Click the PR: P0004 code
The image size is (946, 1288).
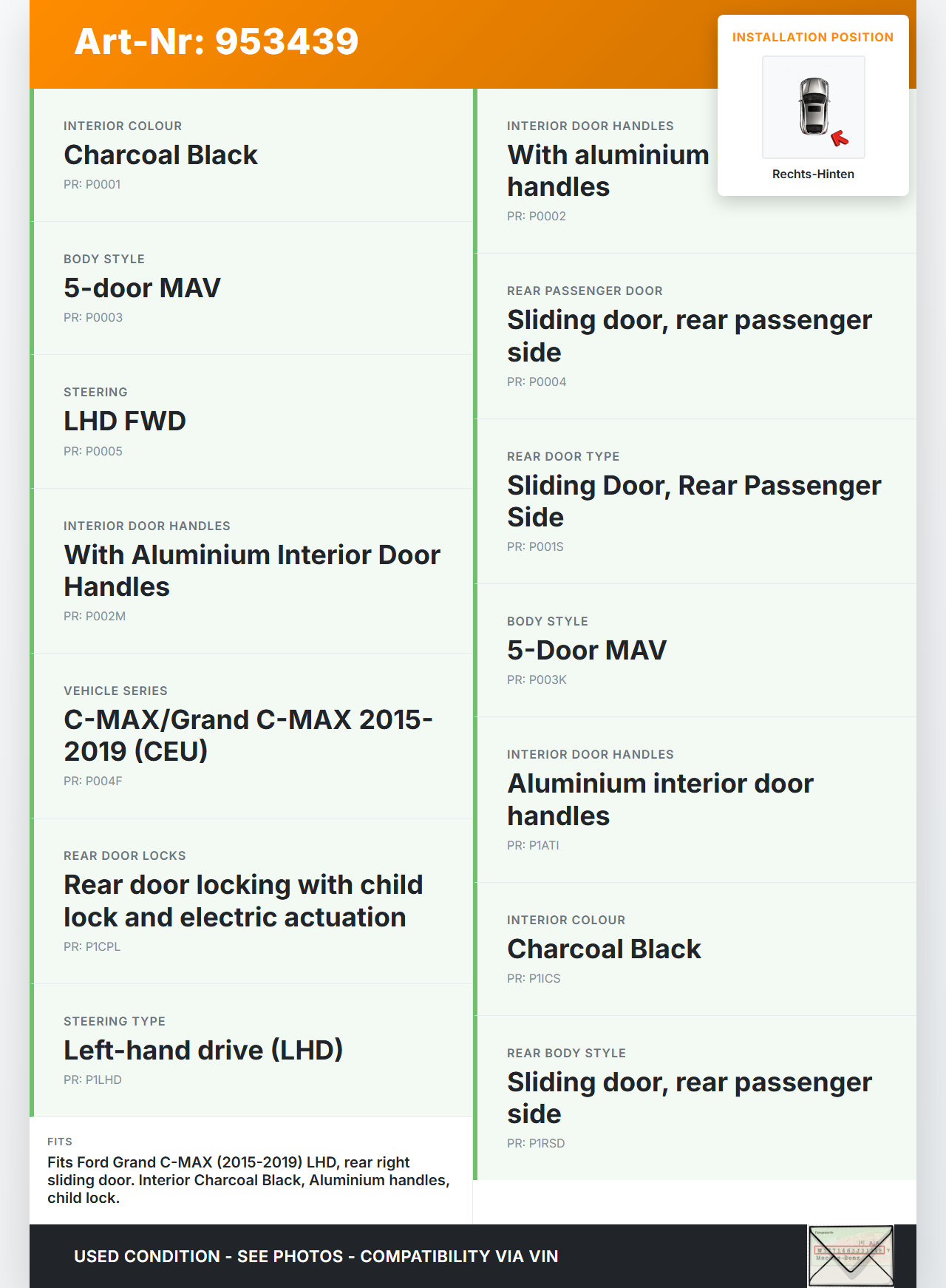click(x=537, y=382)
